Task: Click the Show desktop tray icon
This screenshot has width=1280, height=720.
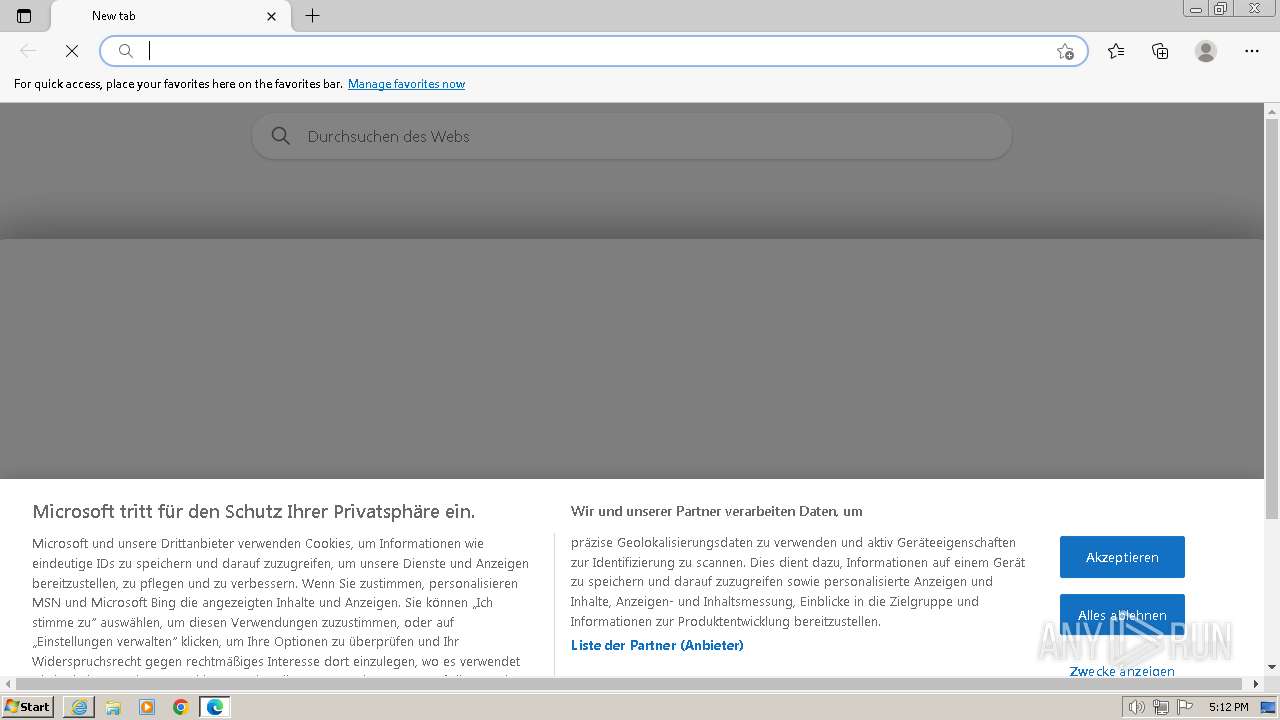Action: [1268, 707]
